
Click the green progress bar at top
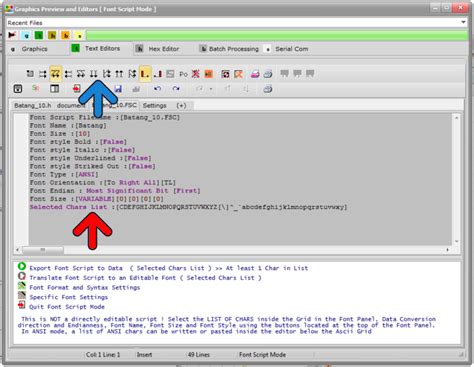[277, 35]
